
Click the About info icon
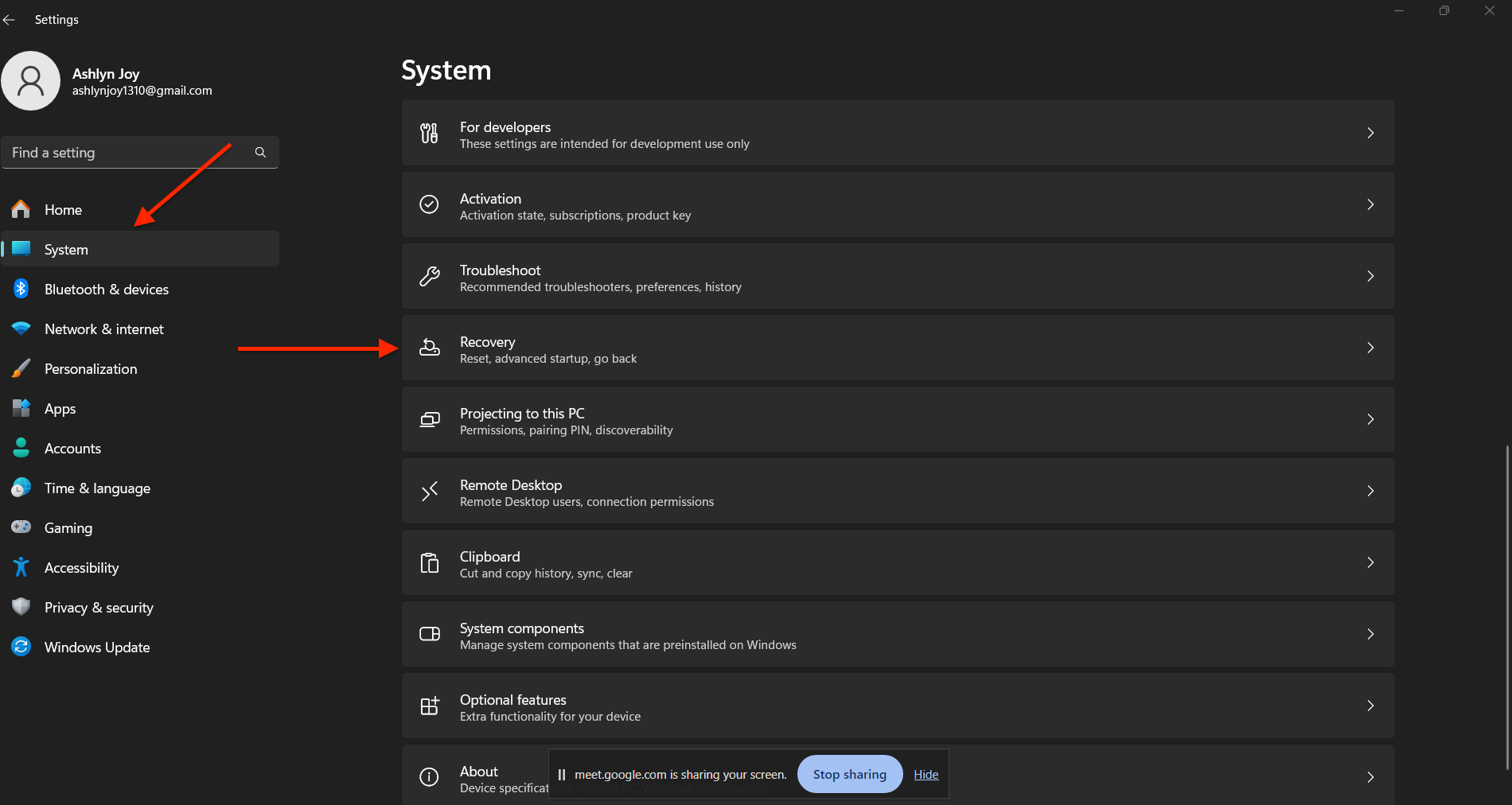430,777
